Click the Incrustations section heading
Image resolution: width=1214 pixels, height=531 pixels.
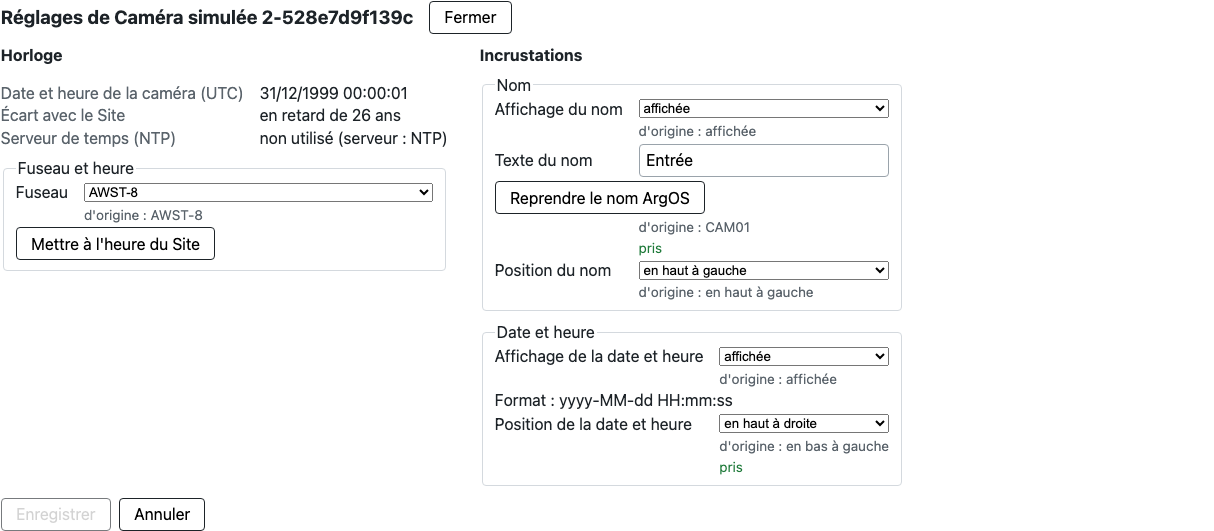531,55
